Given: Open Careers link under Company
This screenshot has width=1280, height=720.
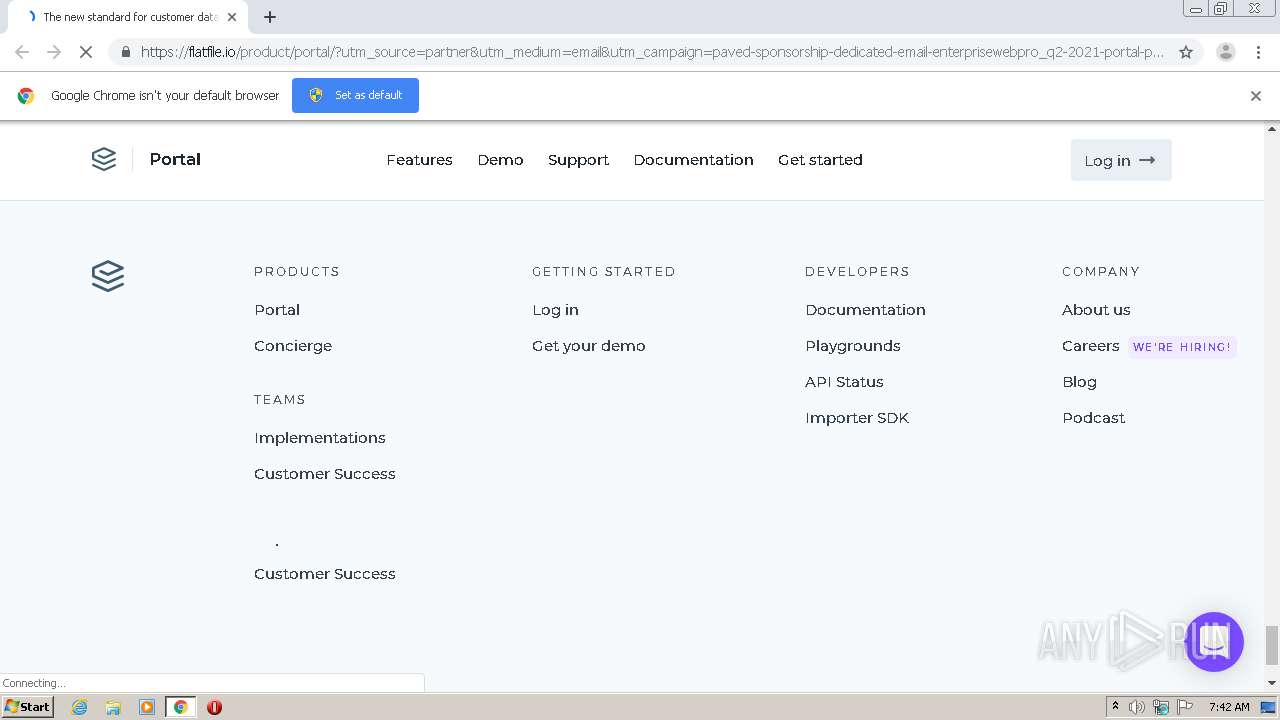Looking at the screenshot, I should 1091,346.
